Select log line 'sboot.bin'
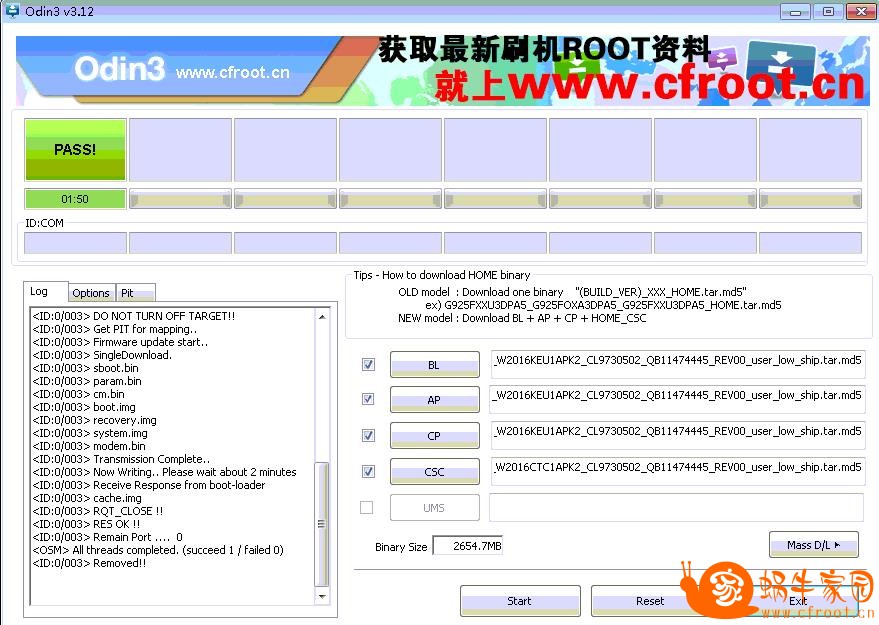The width and height of the screenshot is (879, 625). point(85,368)
